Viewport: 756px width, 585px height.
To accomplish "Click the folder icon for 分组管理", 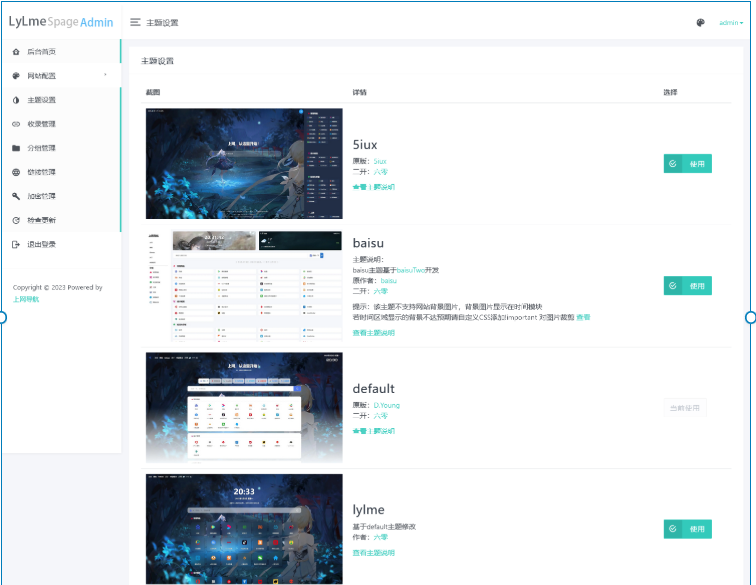I will point(16,148).
